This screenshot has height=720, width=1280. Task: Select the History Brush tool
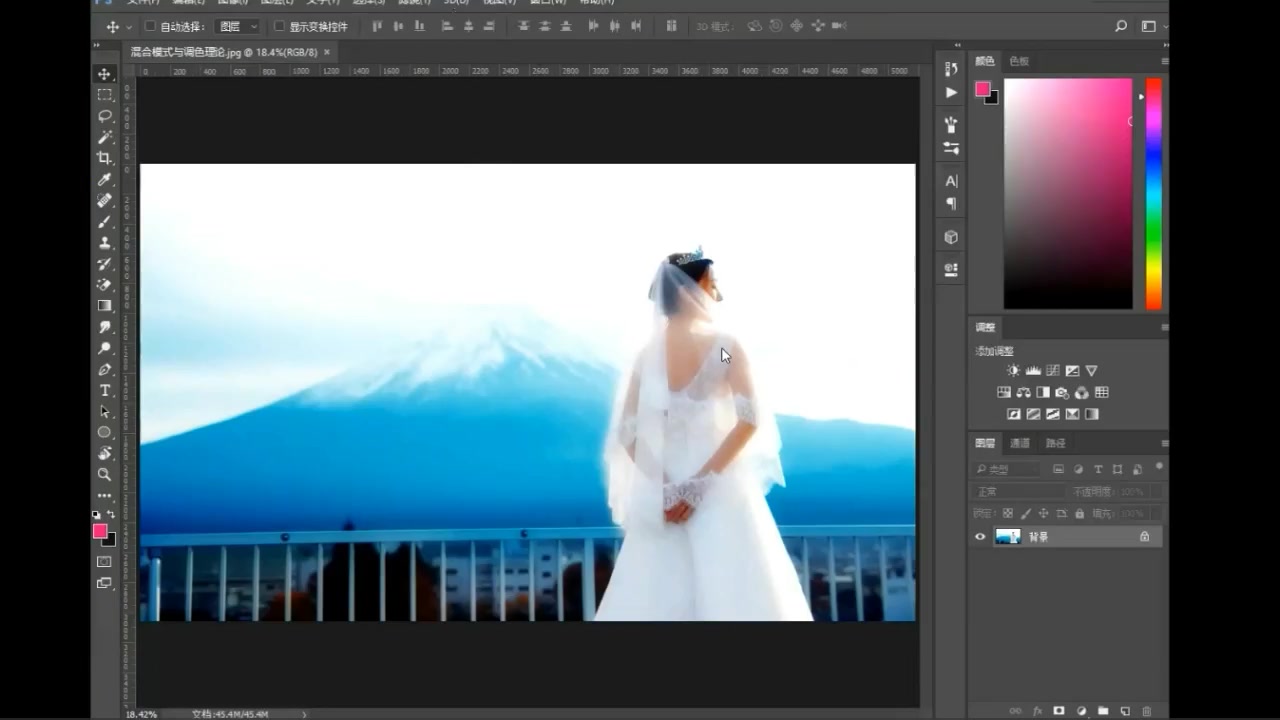[x=104, y=264]
